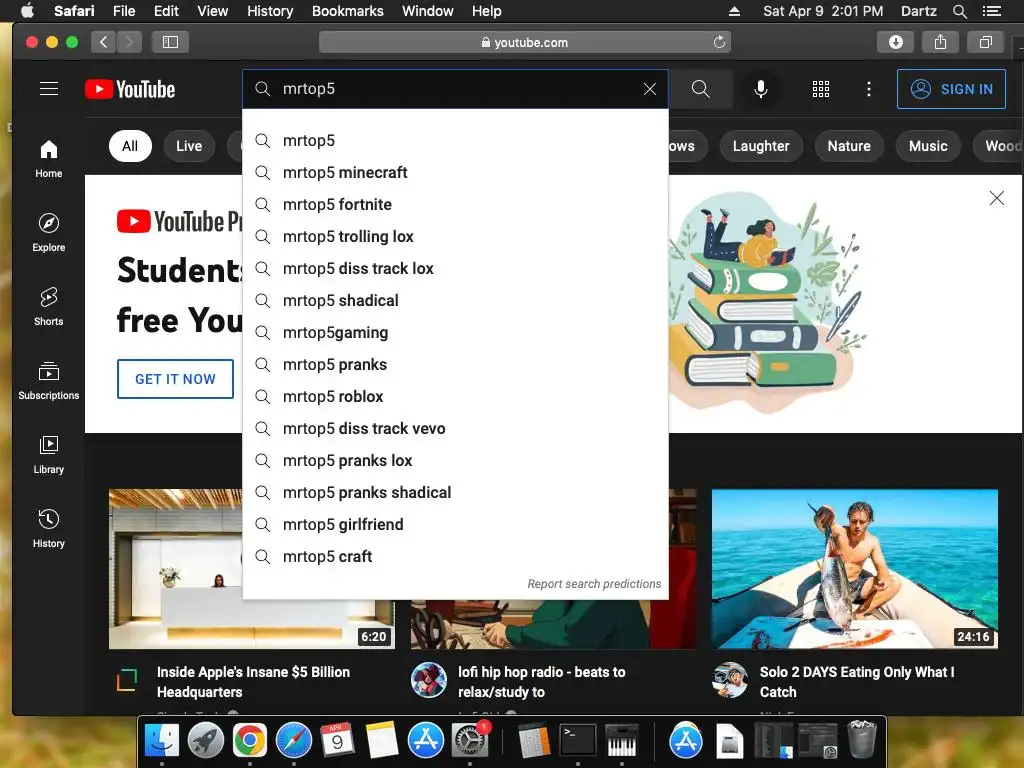The width and height of the screenshot is (1024, 768).
Task: Open Shorts in the sidebar
Action: coord(49,306)
